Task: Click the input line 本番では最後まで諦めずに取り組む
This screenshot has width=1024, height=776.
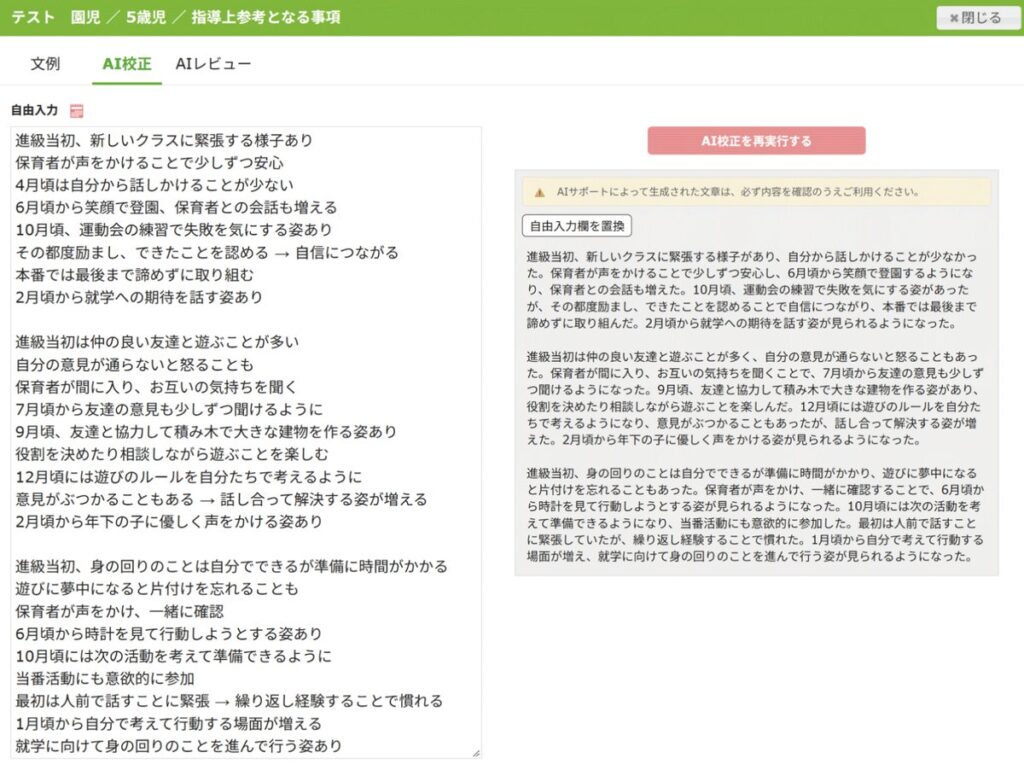Action: (135, 275)
